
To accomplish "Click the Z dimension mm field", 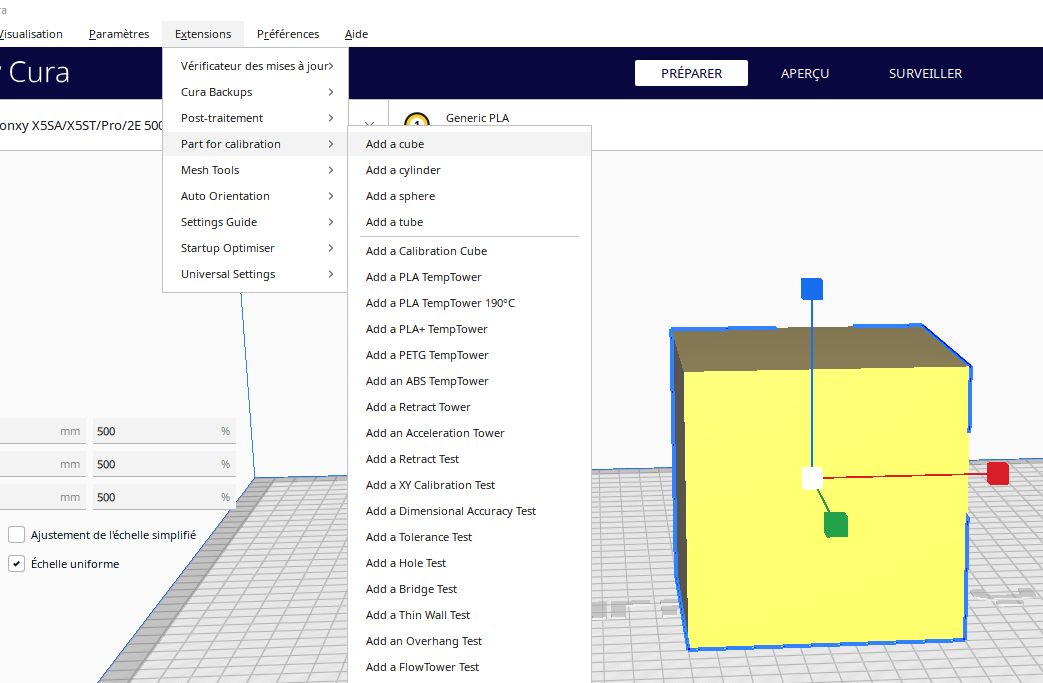I will (41, 497).
